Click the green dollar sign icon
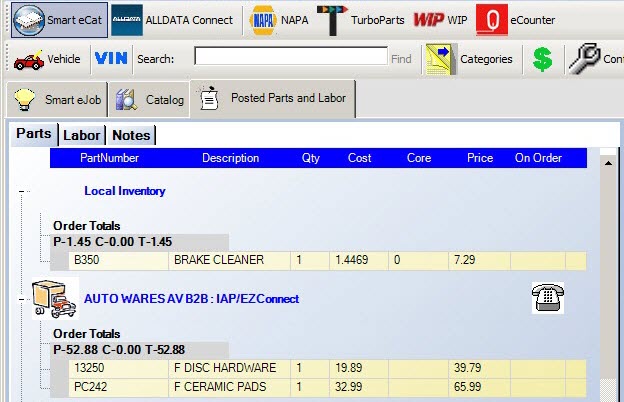 542,60
